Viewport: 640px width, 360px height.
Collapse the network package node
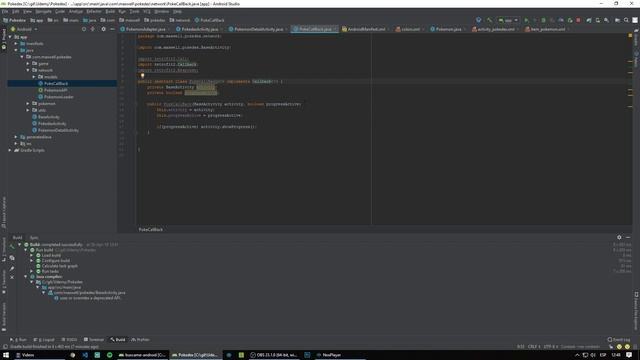click(x=28, y=70)
